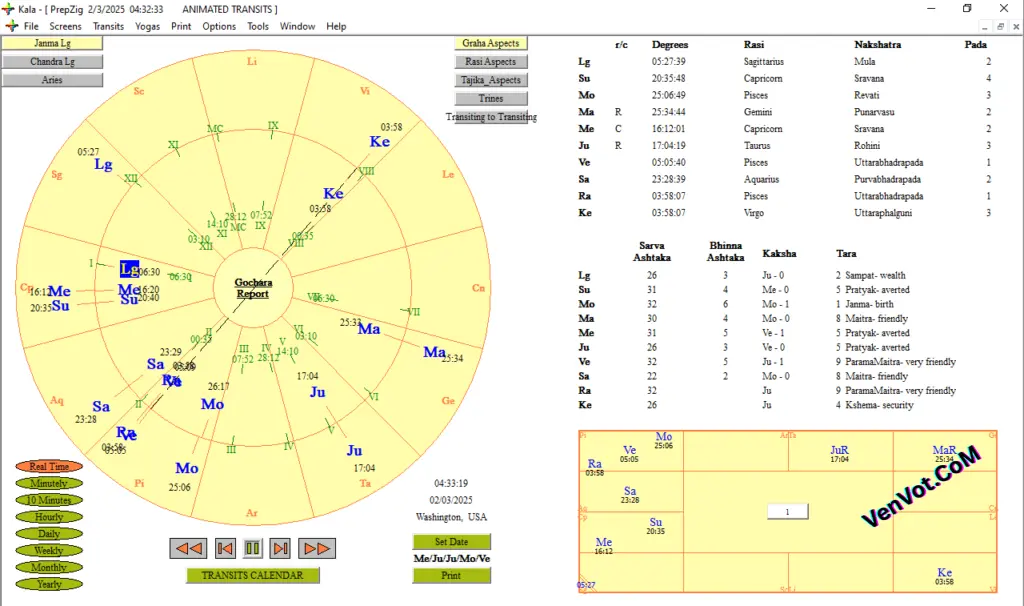This screenshot has width=1024, height=606.
Task: Click the Set Date button
Action: click(451, 541)
